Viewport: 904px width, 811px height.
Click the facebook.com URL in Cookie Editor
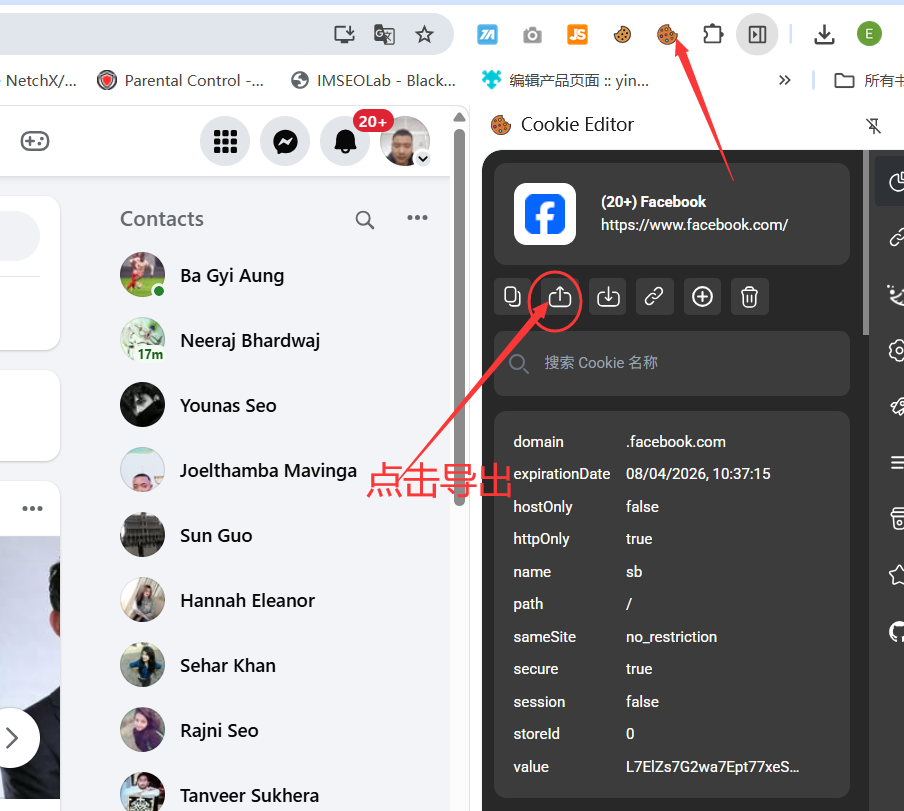694,225
